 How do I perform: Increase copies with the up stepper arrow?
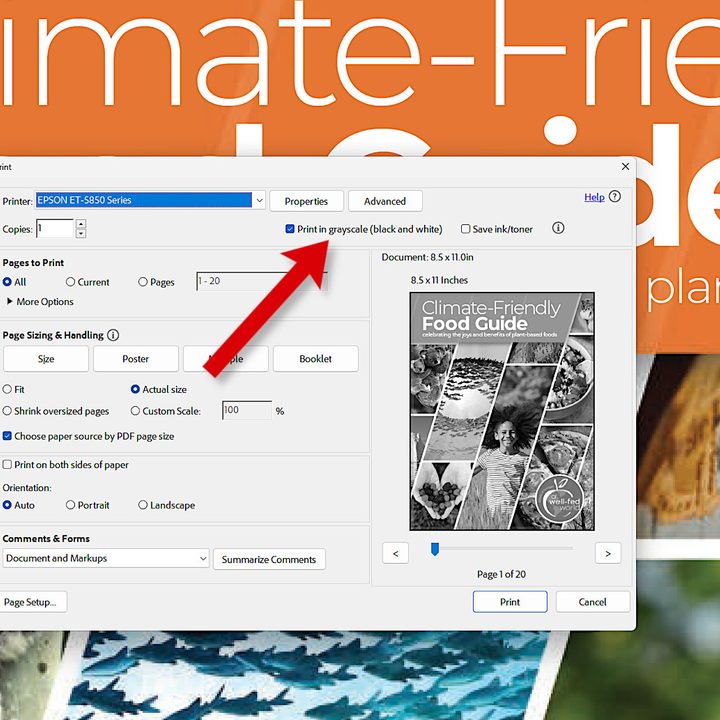point(81,224)
